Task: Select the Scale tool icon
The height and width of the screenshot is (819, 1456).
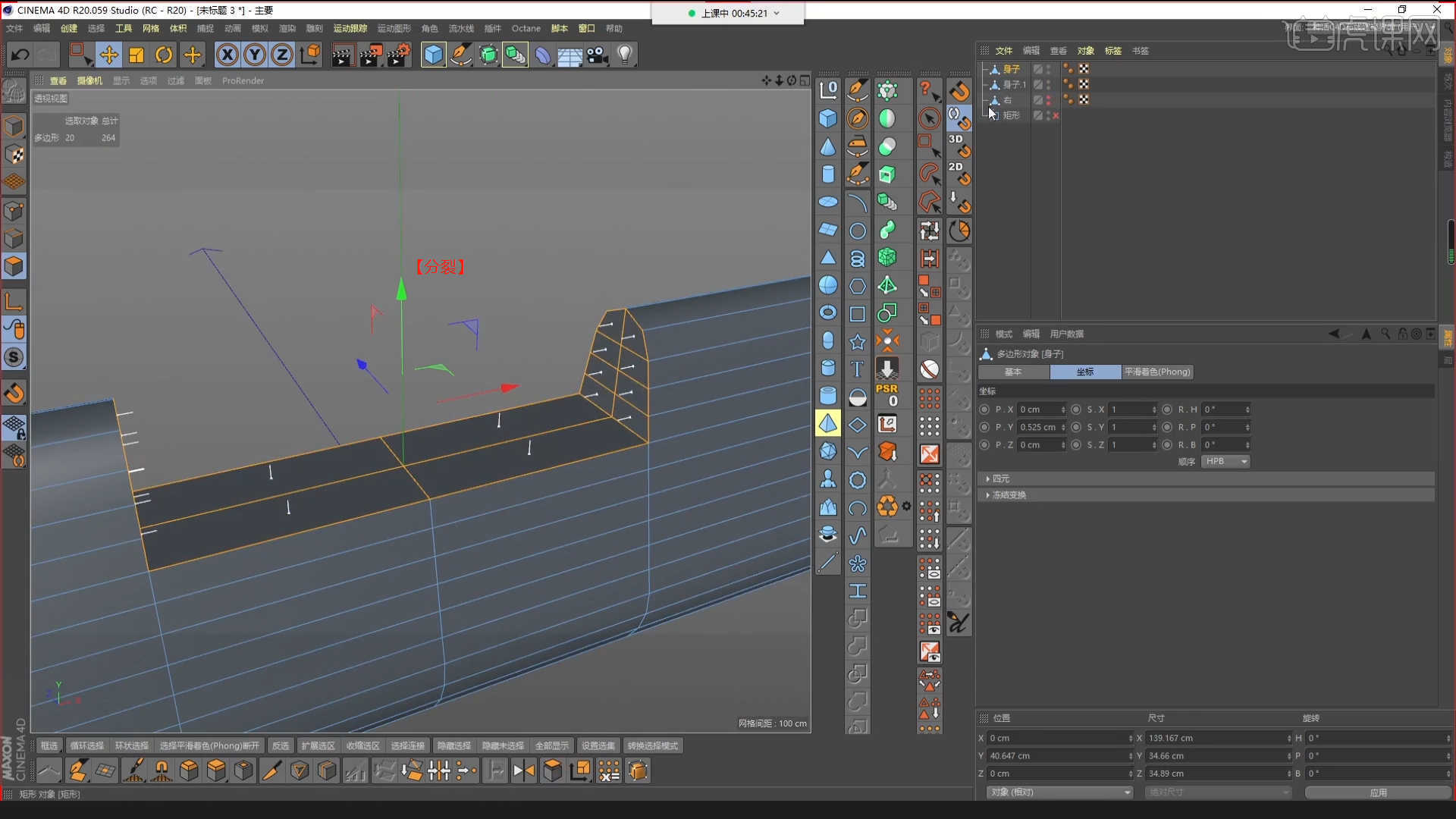Action: (136, 55)
